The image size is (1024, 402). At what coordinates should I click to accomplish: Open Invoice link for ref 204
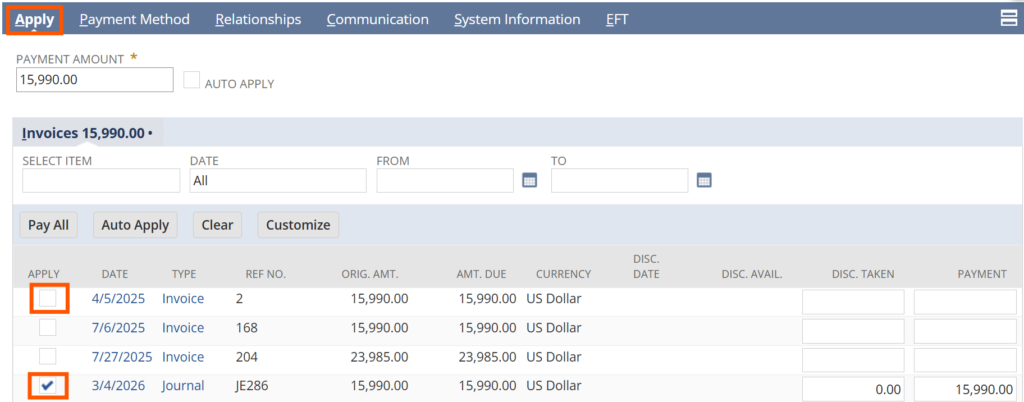click(183, 357)
